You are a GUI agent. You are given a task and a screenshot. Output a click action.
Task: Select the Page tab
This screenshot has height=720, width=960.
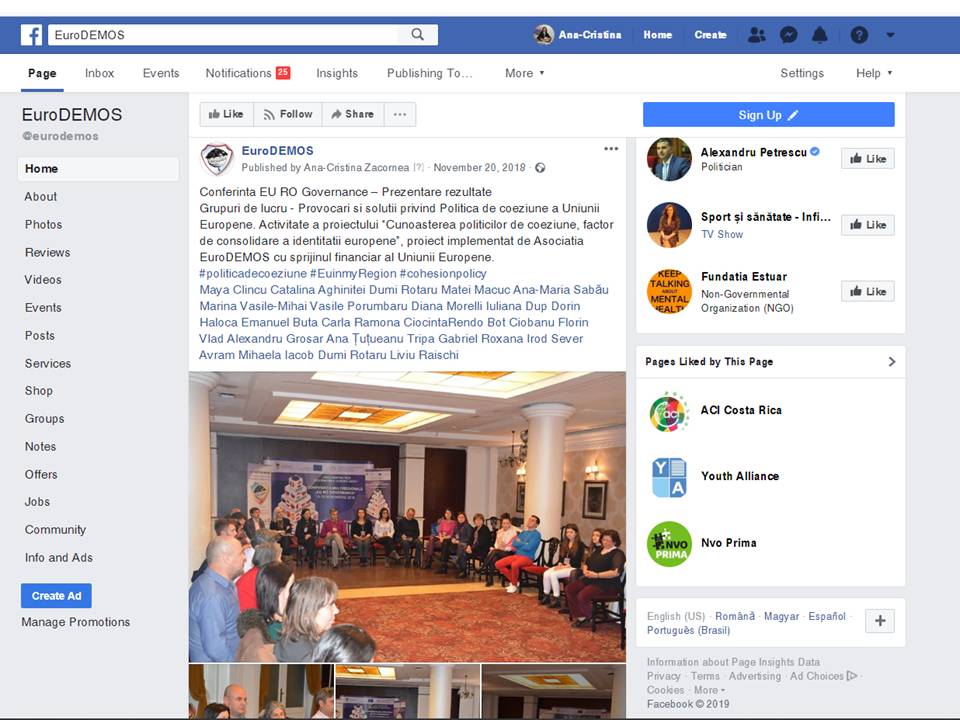[42, 73]
